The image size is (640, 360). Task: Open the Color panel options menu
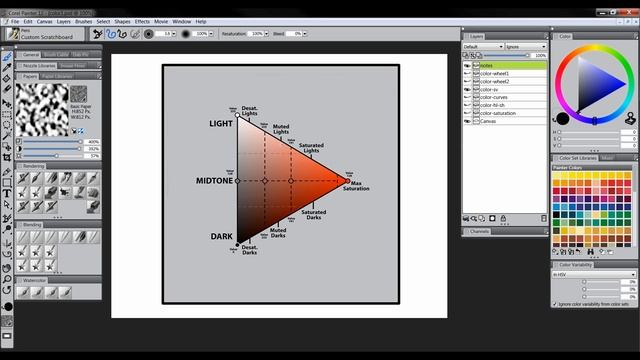click(x=636, y=37)
